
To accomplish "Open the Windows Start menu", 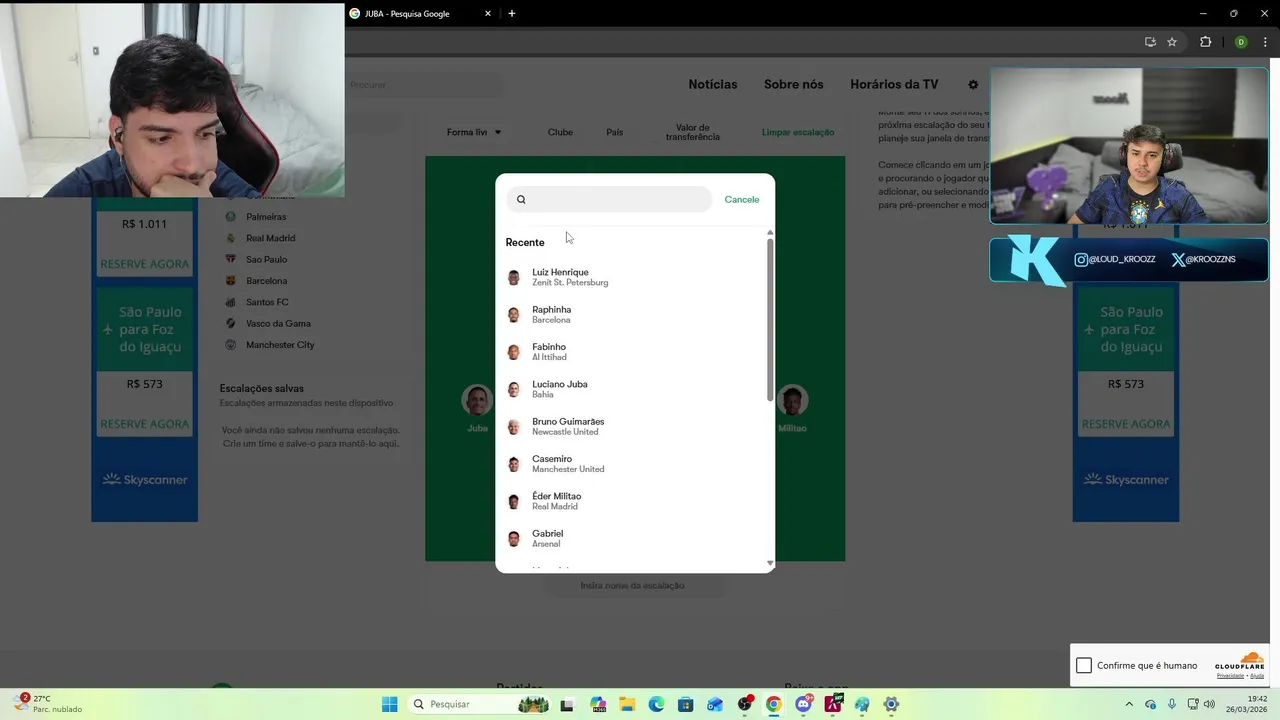I will [389, 704].
